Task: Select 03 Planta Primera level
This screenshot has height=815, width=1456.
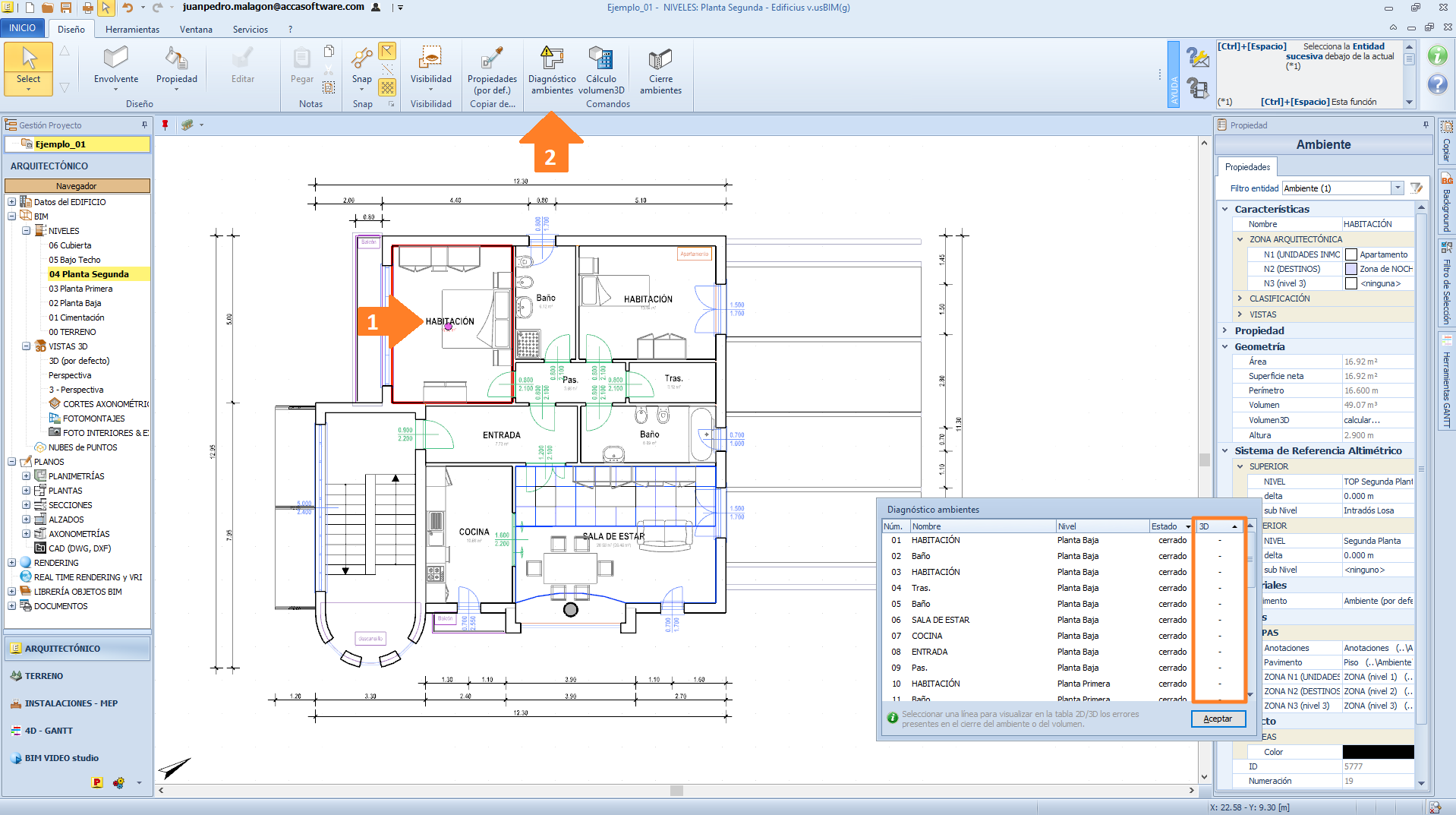Action: (x=80, y=289)
